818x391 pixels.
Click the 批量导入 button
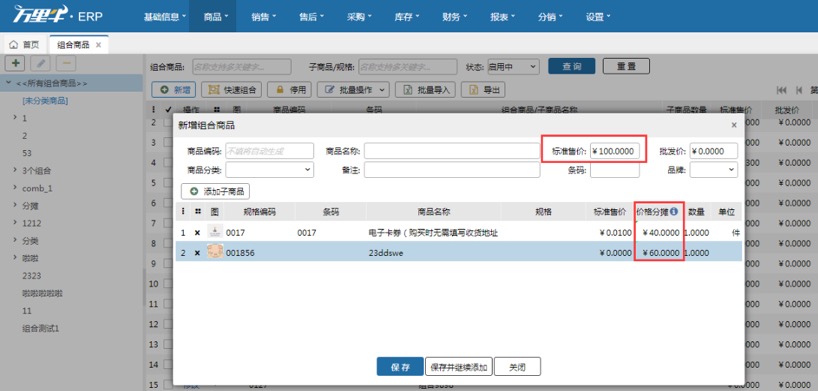[425, 90]
